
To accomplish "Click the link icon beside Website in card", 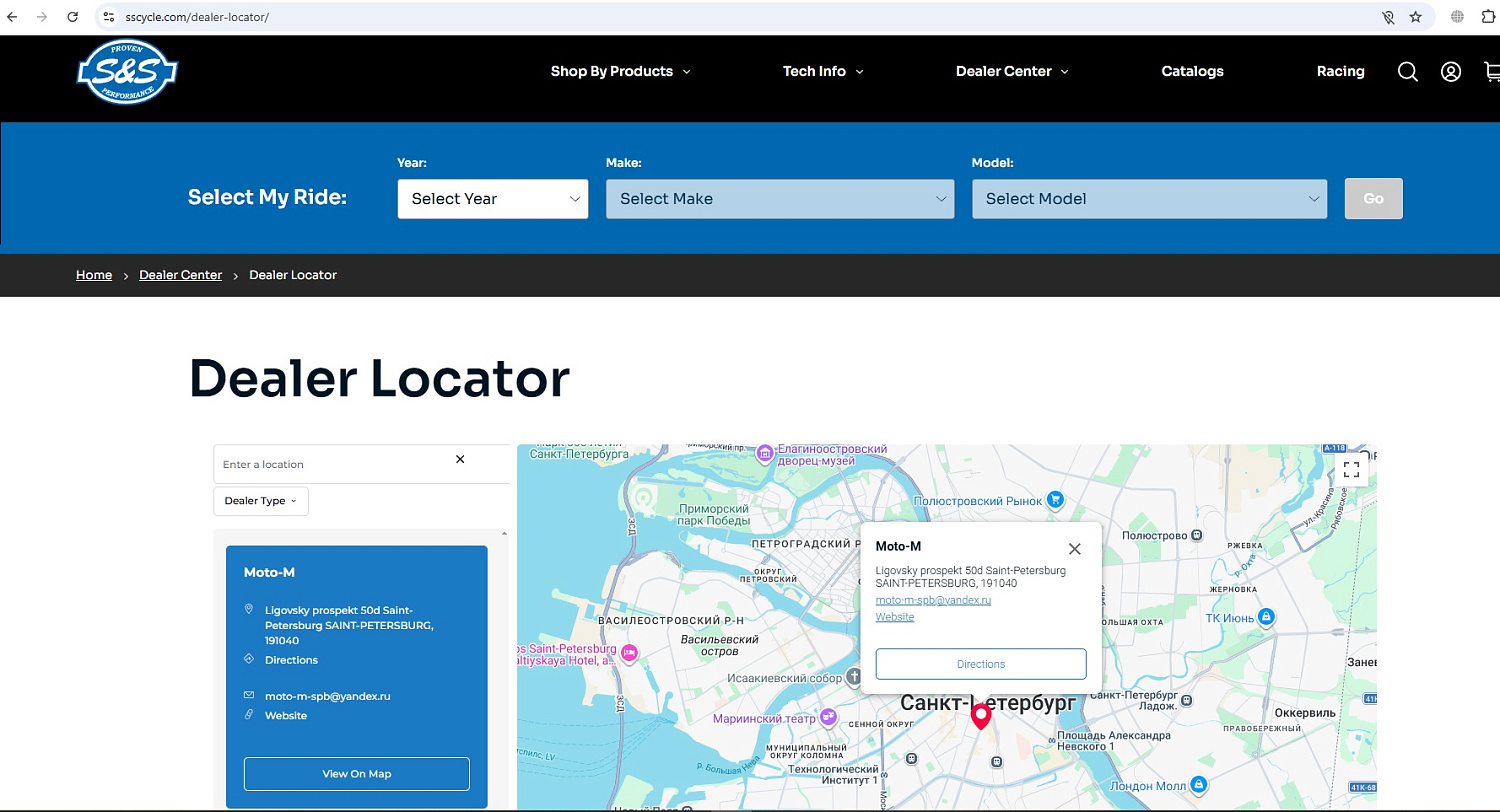I will (249, 715).
